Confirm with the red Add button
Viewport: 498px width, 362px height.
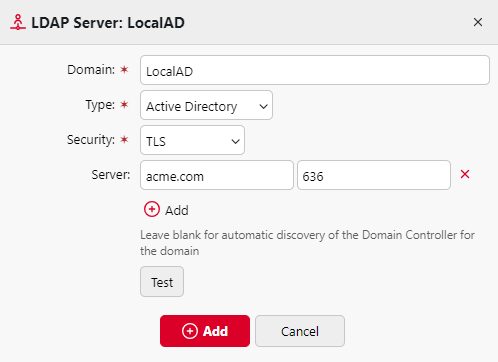click(x=205, y=331)
